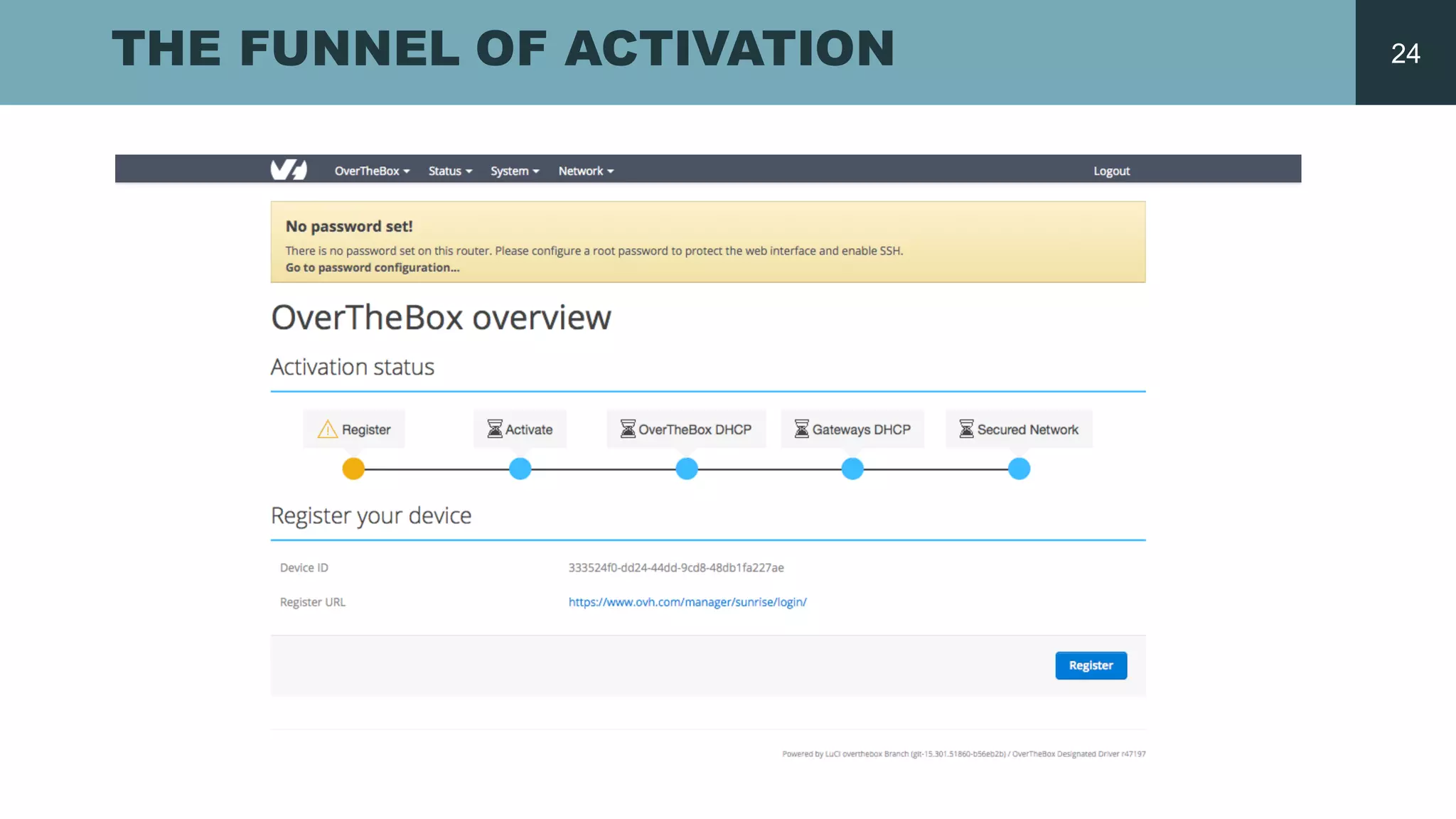Expand the Status menu
This screenshot has width=1456, height=819.
pos(450,171)
